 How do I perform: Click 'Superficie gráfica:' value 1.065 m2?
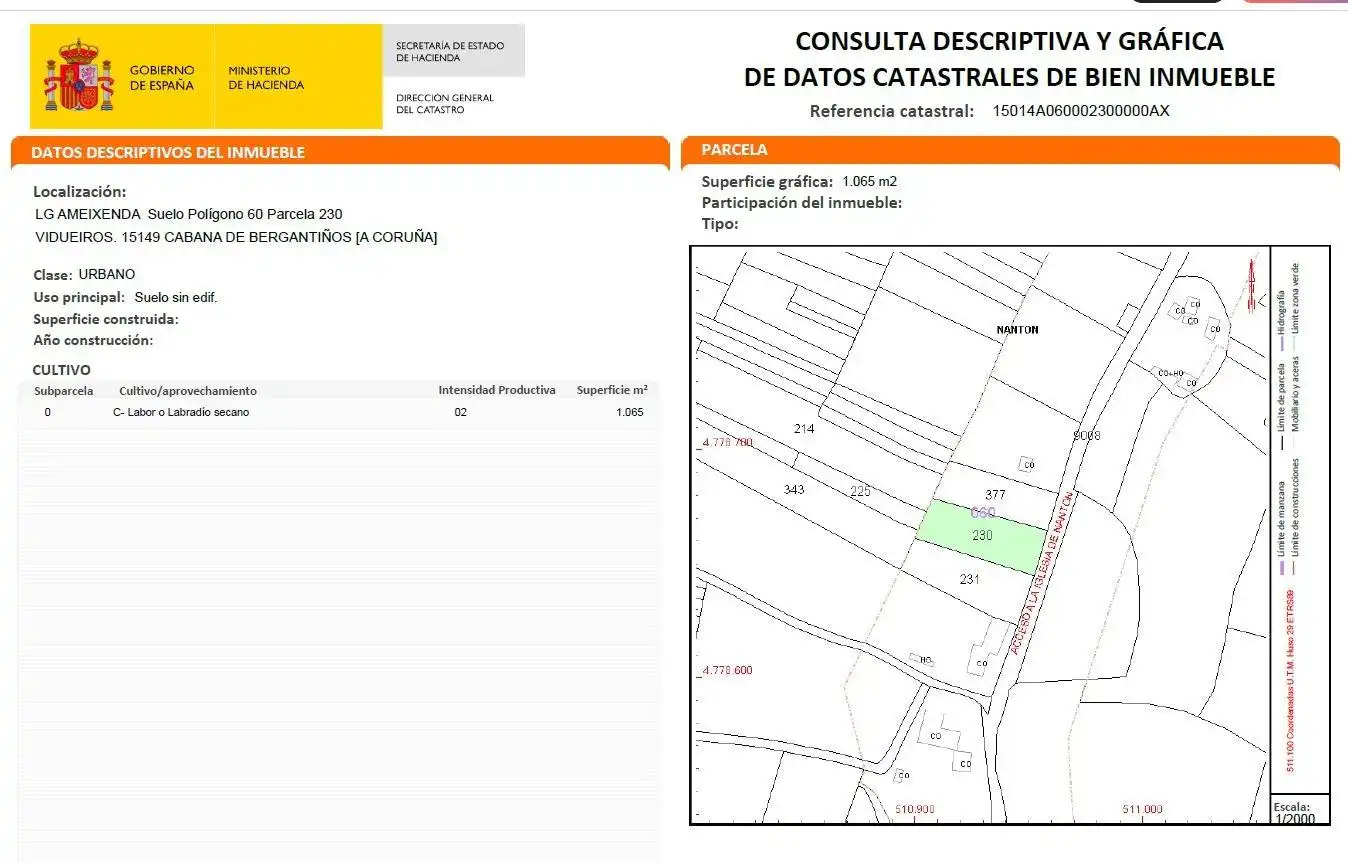point(870,182)
